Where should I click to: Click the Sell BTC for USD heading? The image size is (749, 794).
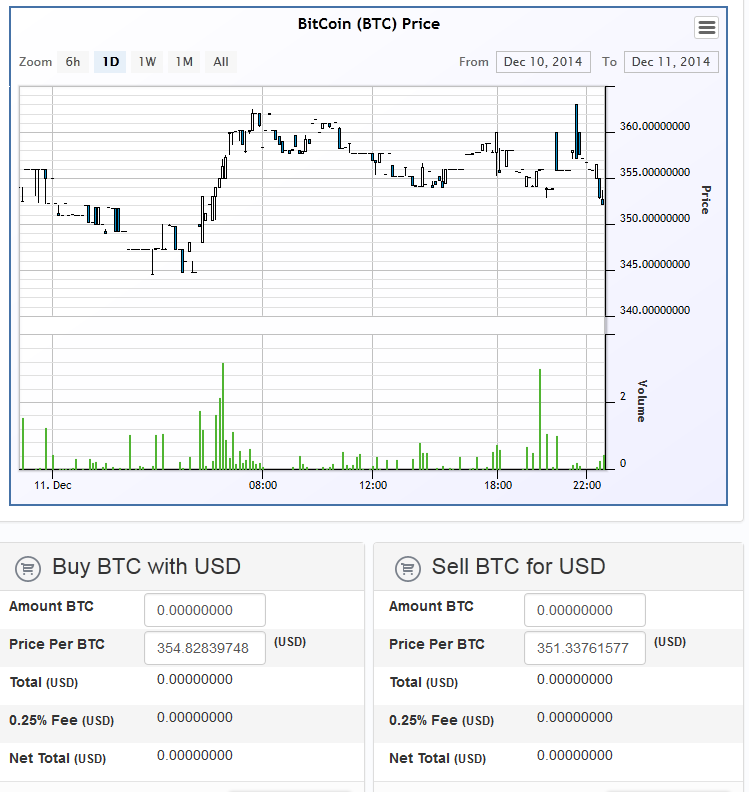tap(518, 567)
